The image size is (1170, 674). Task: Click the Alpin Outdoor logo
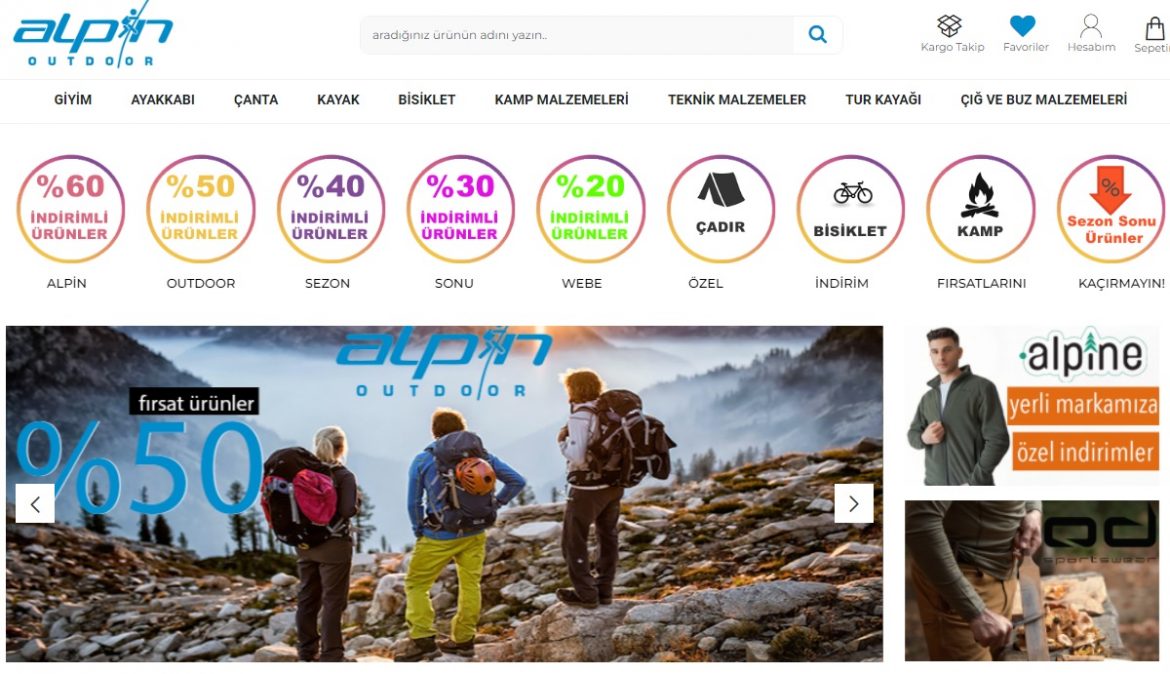[93, 35]
